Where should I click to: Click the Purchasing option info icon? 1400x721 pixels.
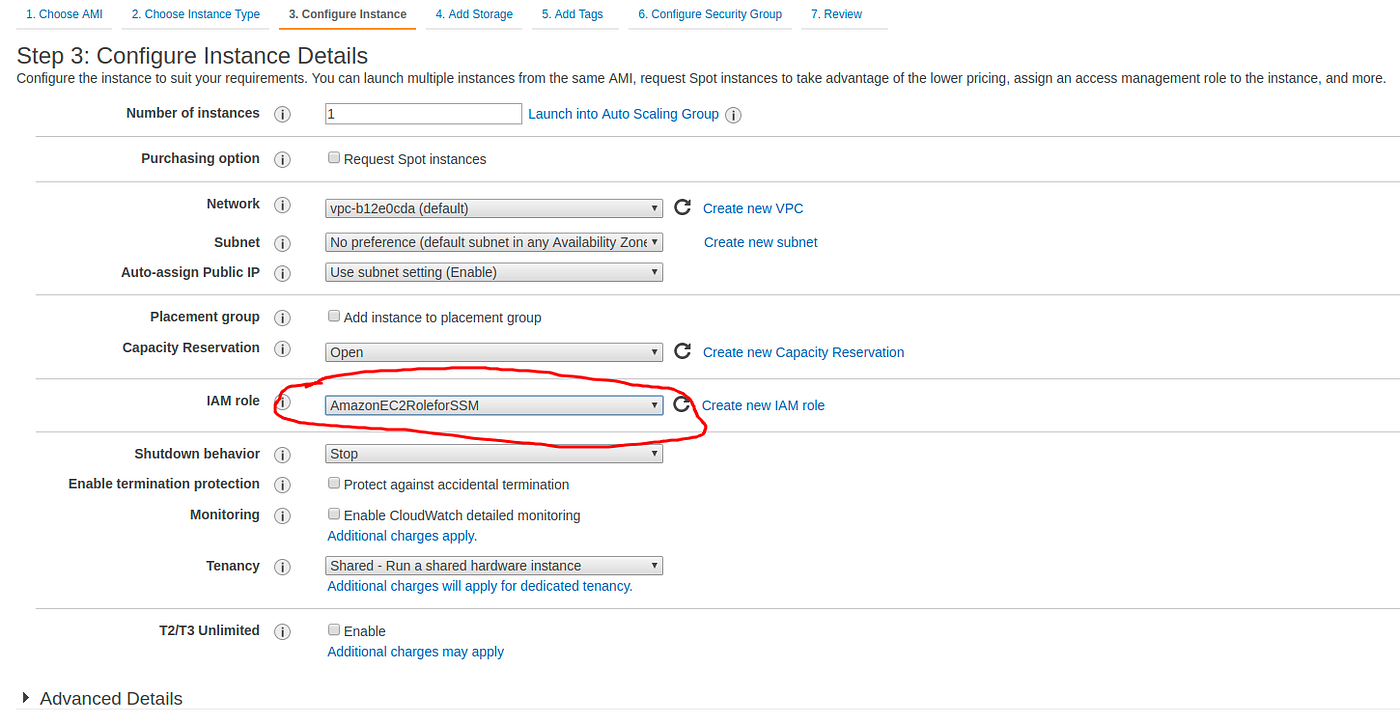pos(282,158)
